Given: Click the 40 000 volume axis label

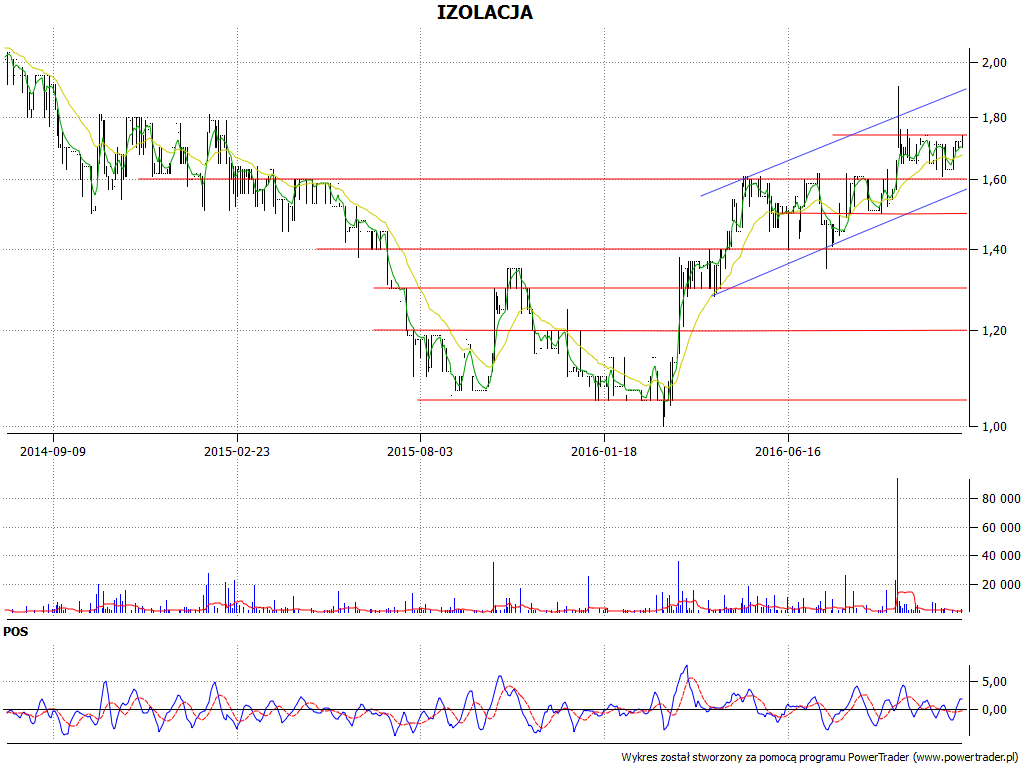Looking at the screenshot, I should pyautogui.click(x=1000, y=556).
